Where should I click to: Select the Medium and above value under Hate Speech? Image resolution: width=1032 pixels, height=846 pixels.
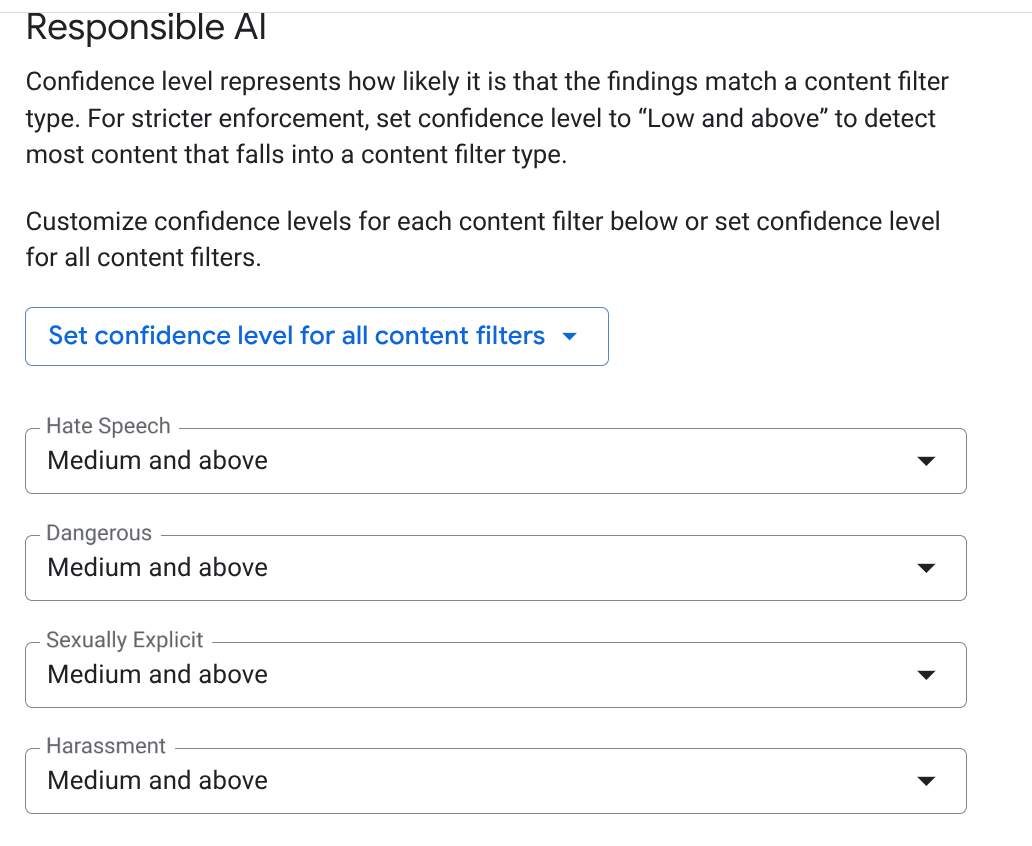tap(158, 461)
